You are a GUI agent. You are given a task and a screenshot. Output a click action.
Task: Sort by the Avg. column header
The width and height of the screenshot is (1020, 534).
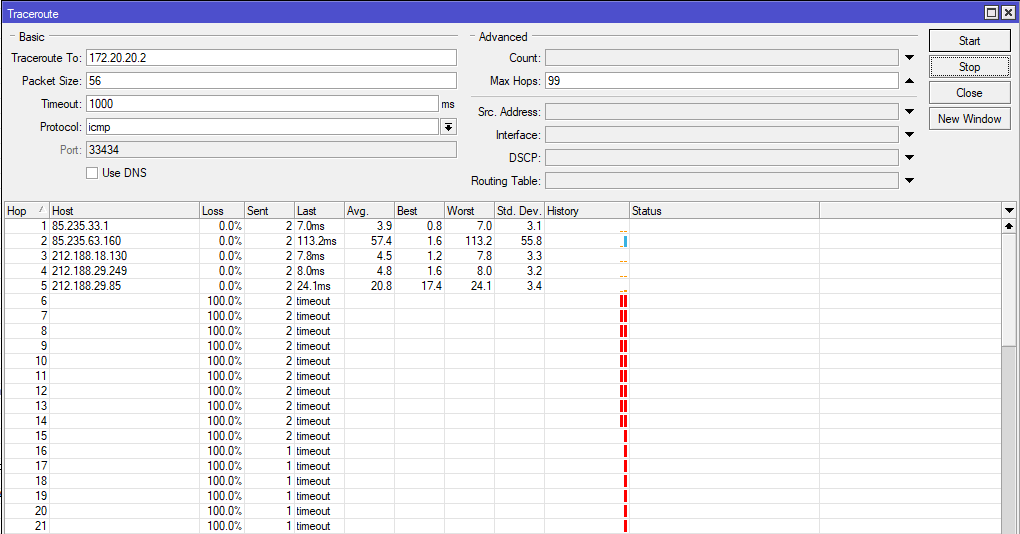coord(369,211)
